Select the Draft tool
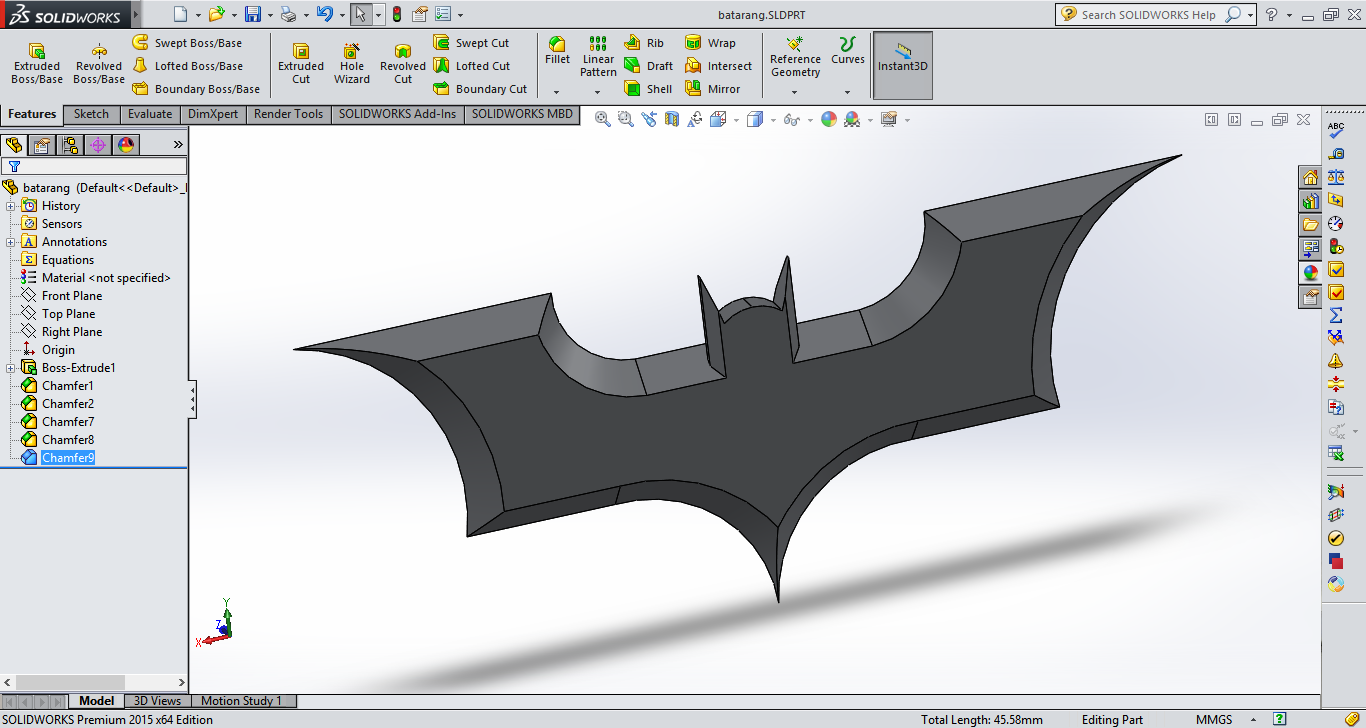1366x728 pixels. pyautogui.click(x=648, y=66)
